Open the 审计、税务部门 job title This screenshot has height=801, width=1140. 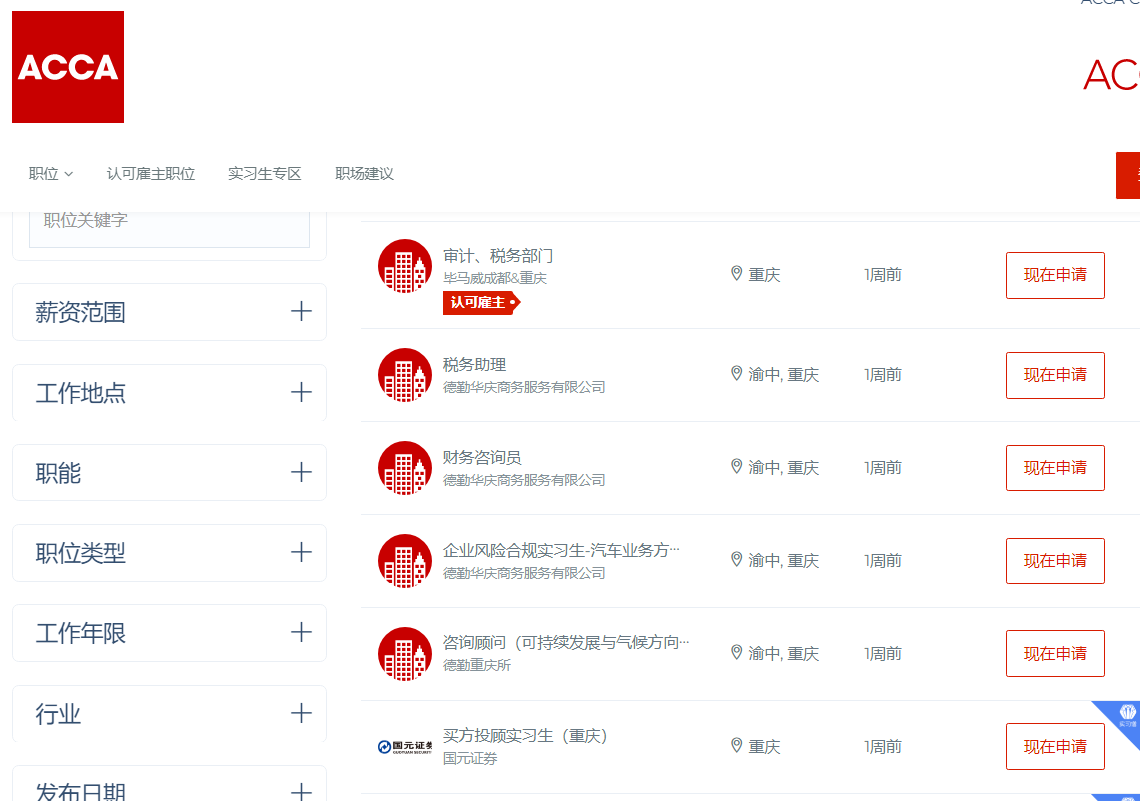coord(498,256)
